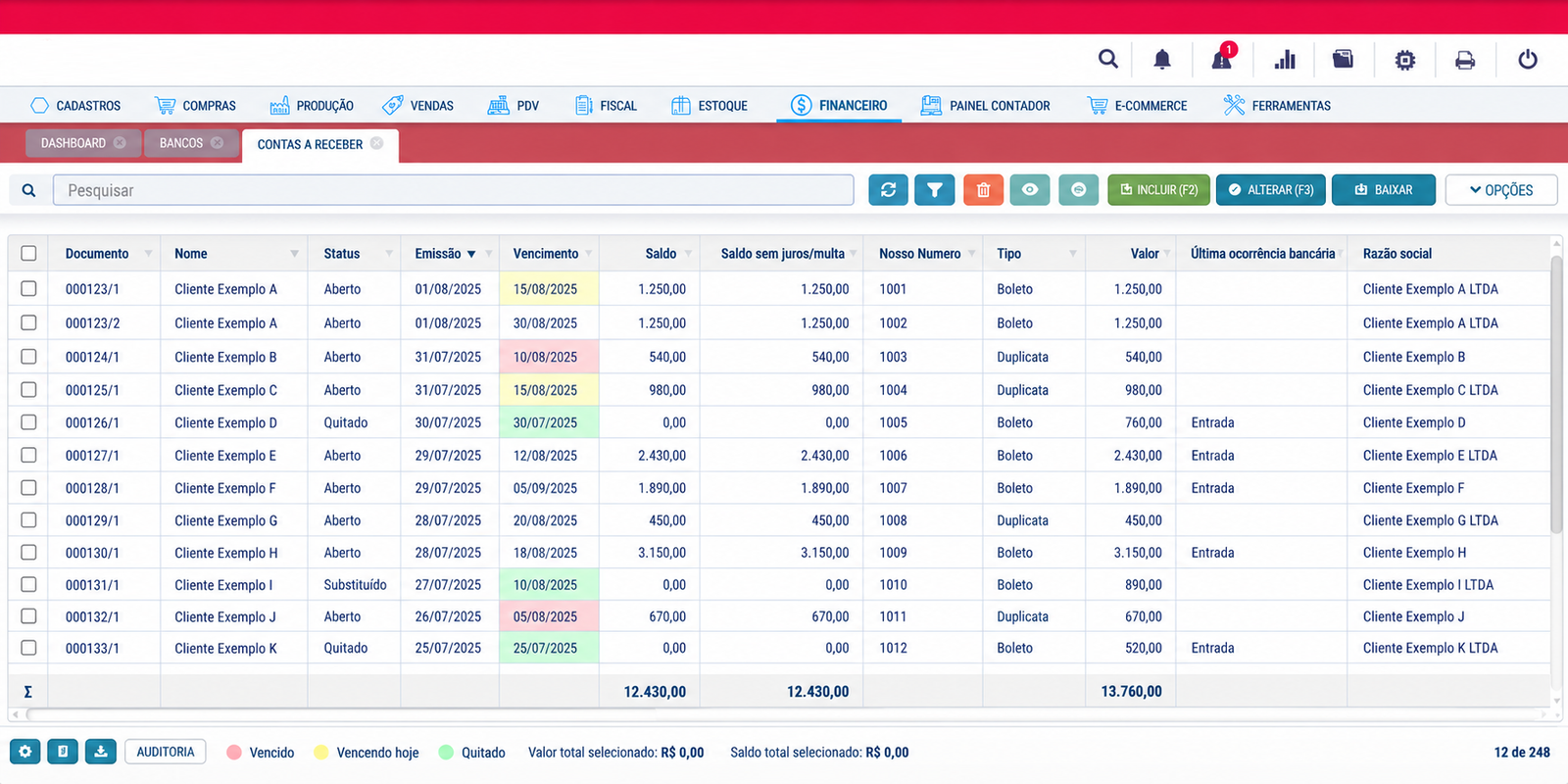Screen dimensions: 1568x784
Task: Open the E-COMMERCE menu
Action: coord(1137,106)
